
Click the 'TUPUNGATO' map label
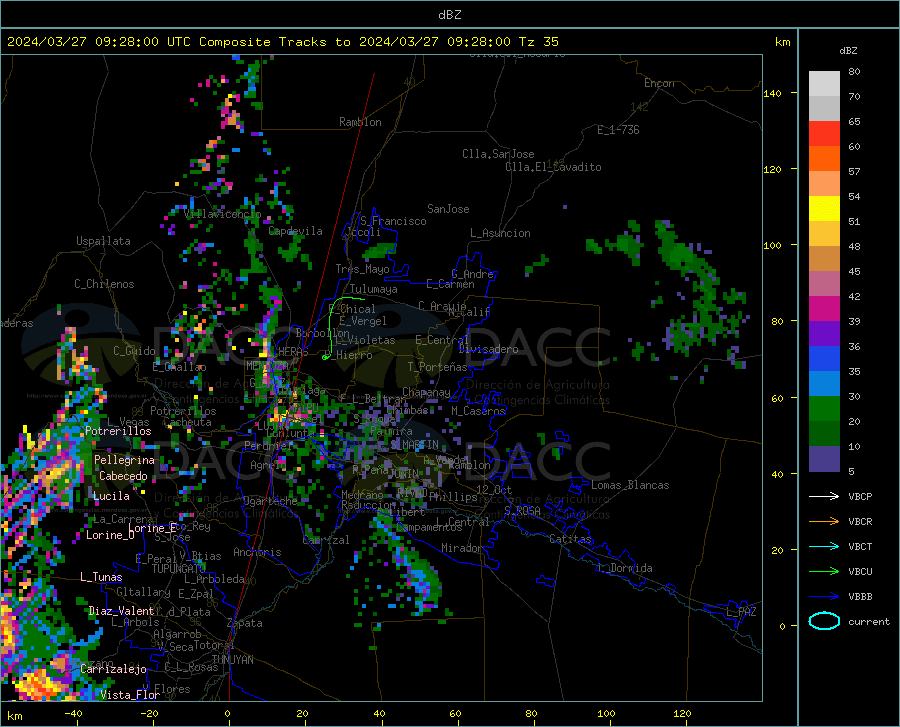coord(179,569)
